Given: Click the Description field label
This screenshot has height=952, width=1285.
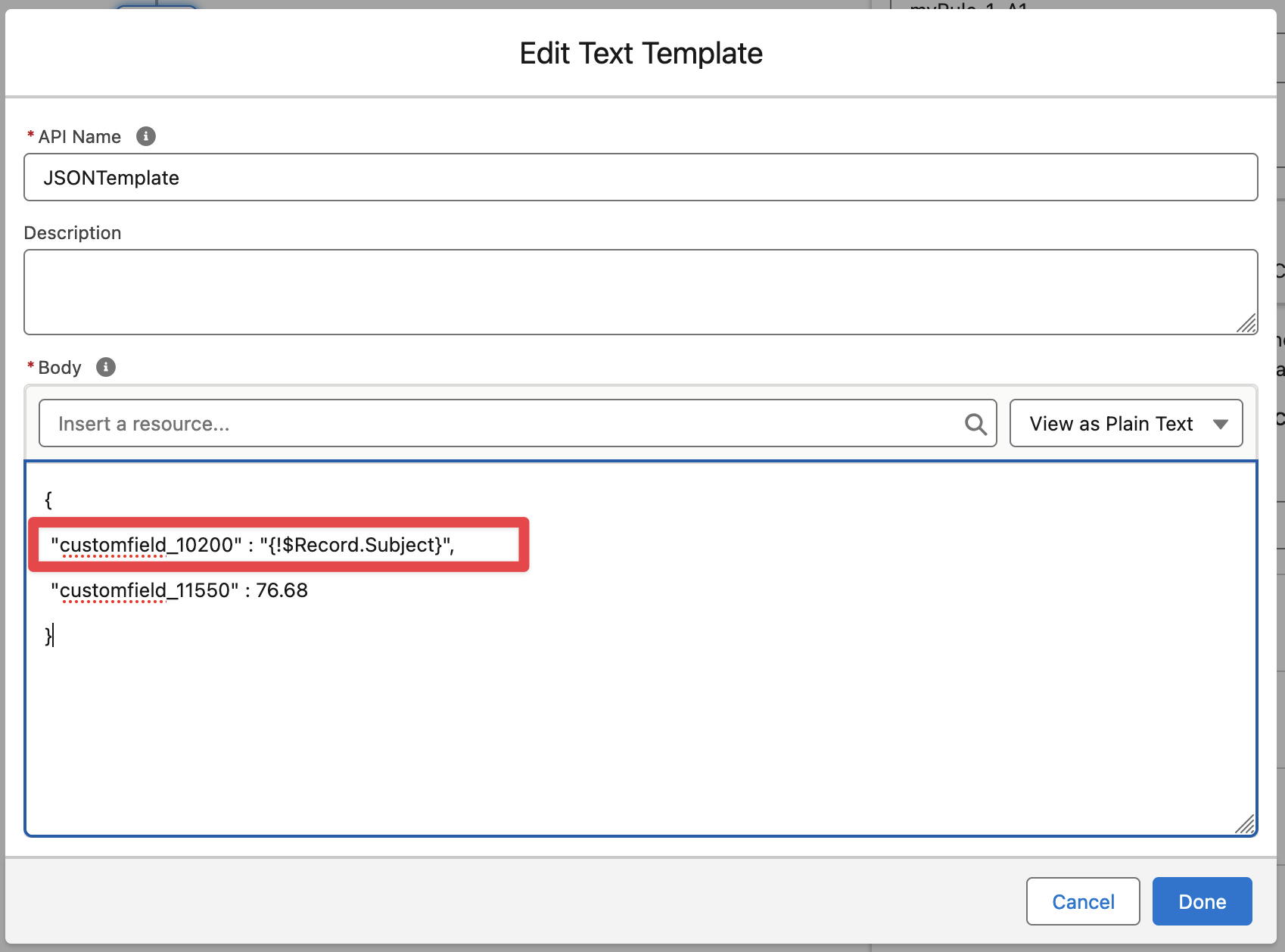Looking at the screenshot, I should click(x=73, y=233).
